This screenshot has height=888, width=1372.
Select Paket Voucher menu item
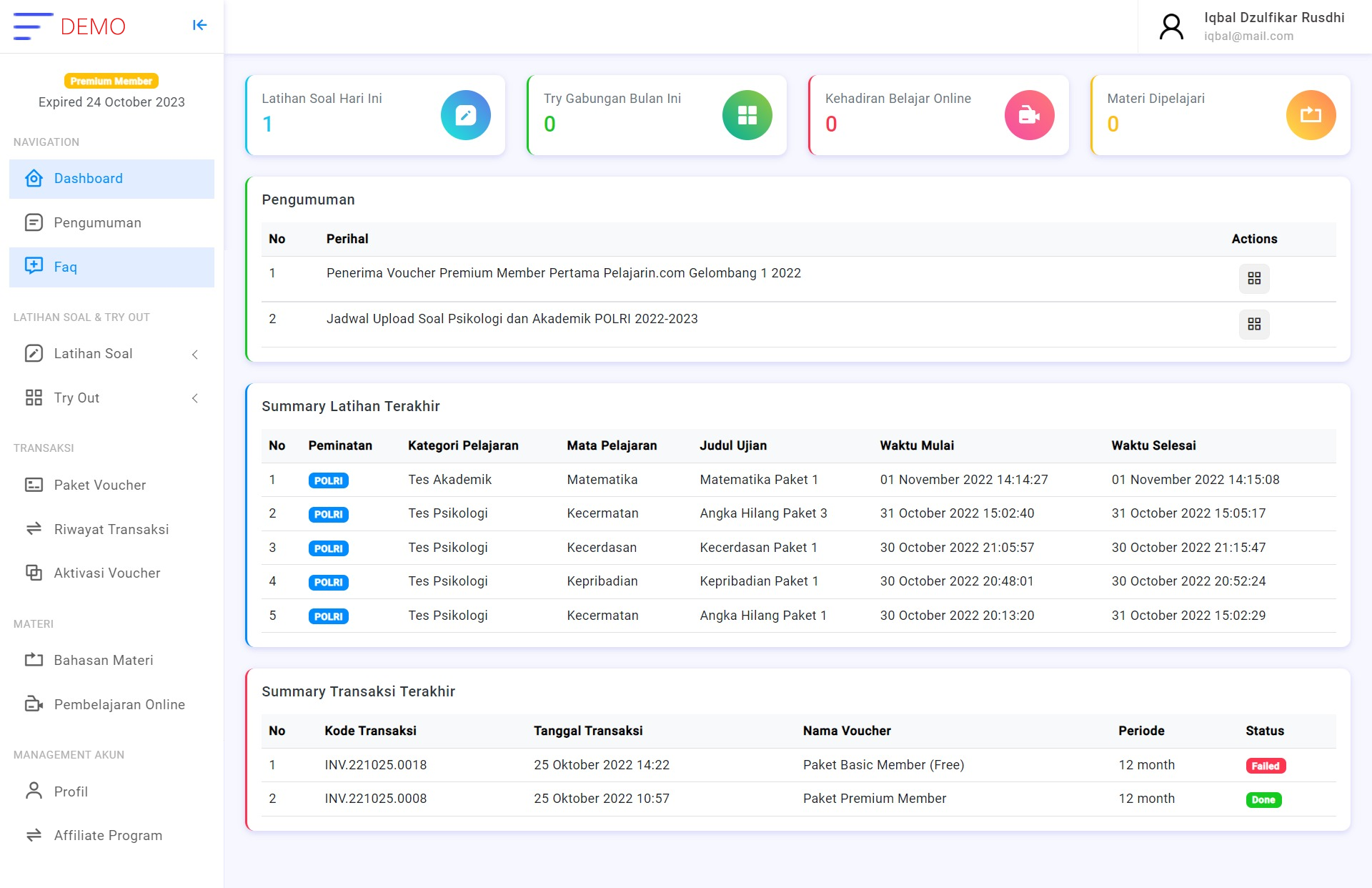(111, 485)
